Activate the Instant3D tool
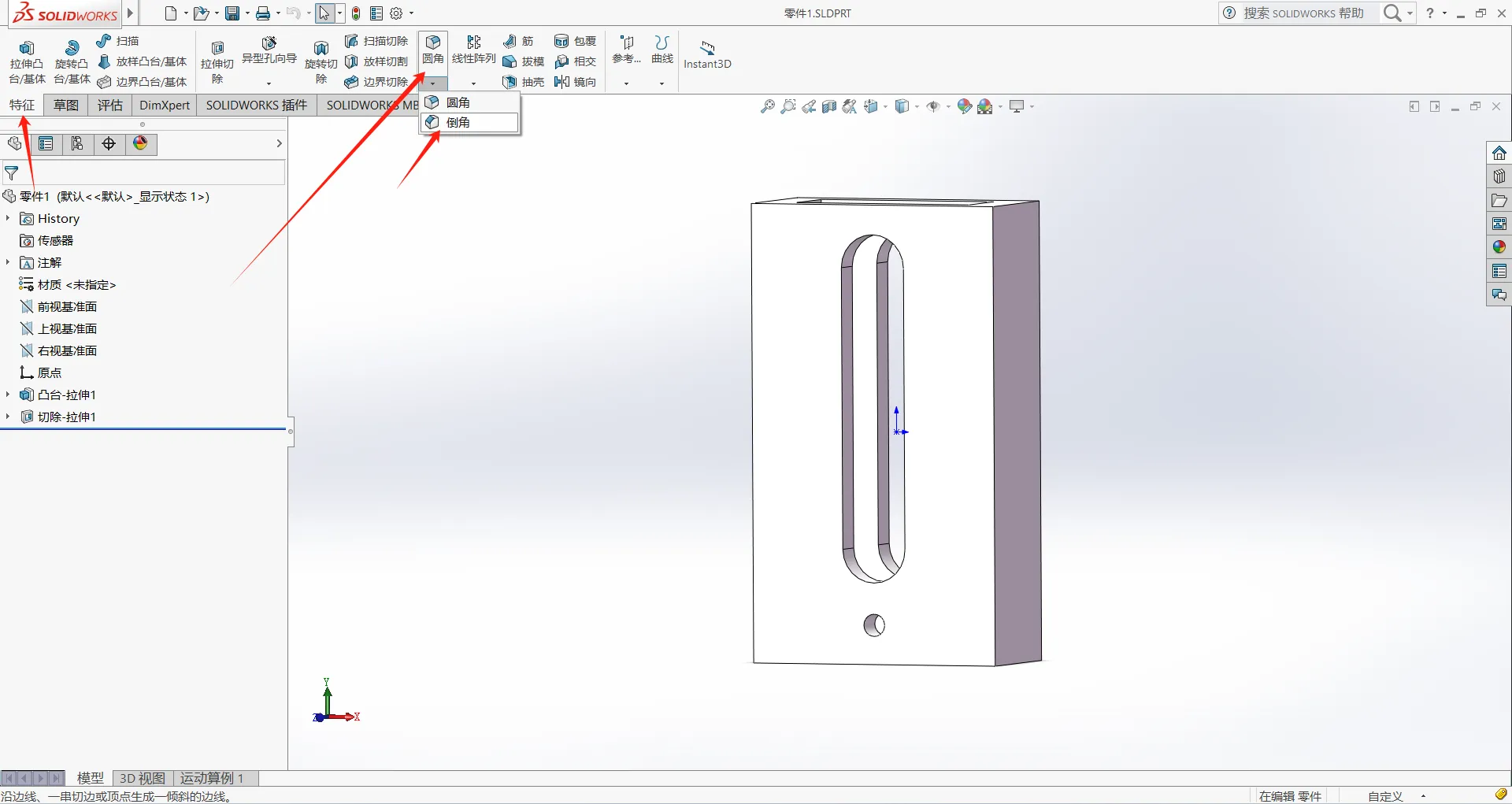The height and width of the screenshot is (804, 1512). pos(707,54)
